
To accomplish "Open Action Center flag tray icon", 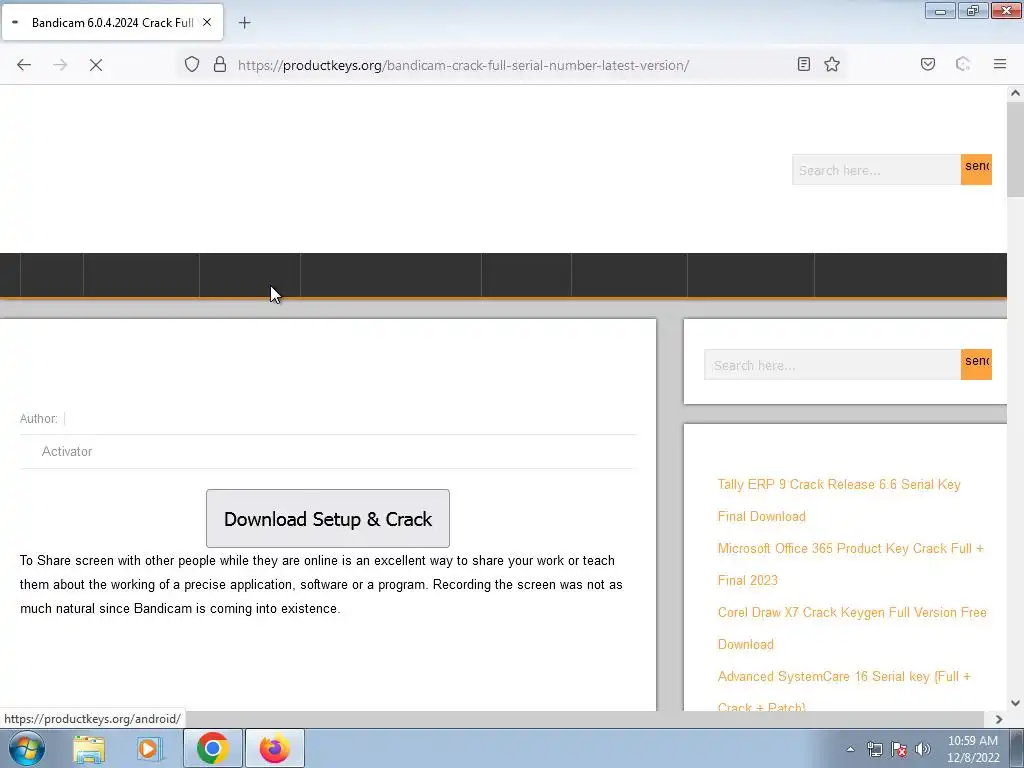I will [x=899, y=749].
